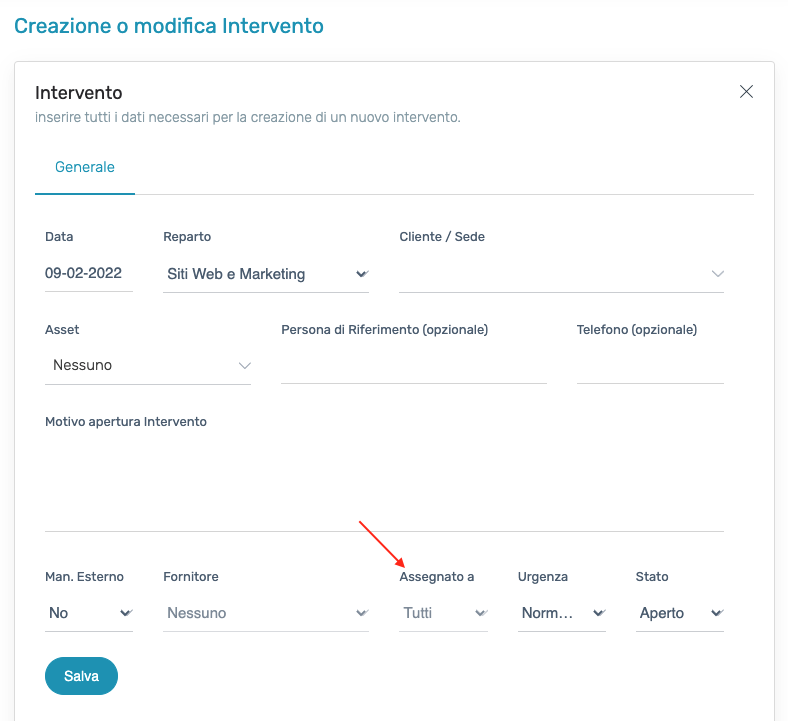Click the Assegnato a chevron arrow
The width and height of the screenshot is (788, 721).
481,613
